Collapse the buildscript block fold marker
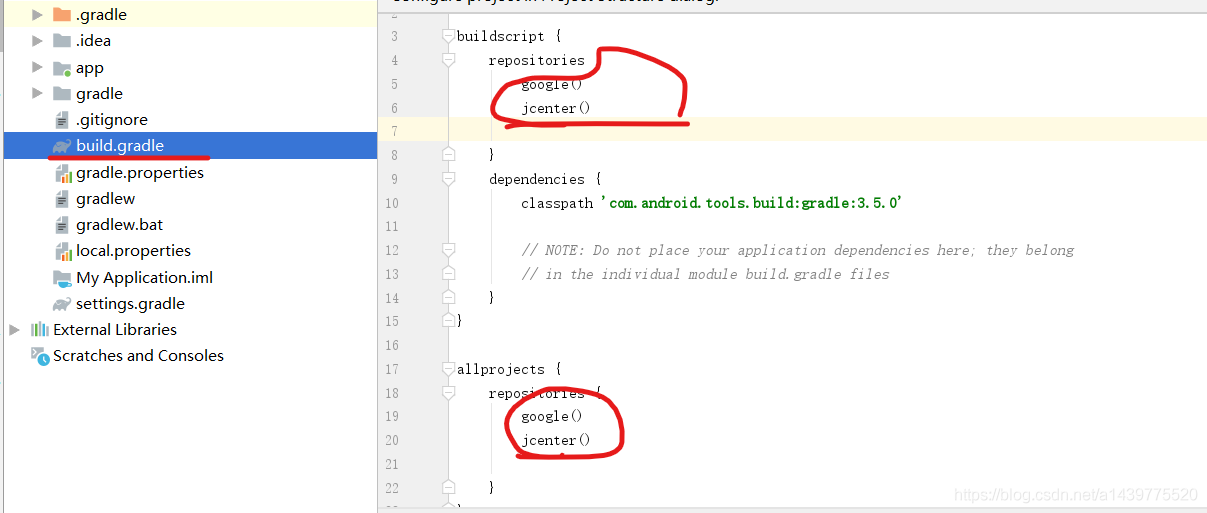The image size is (1207, 513). click(448, 36)
